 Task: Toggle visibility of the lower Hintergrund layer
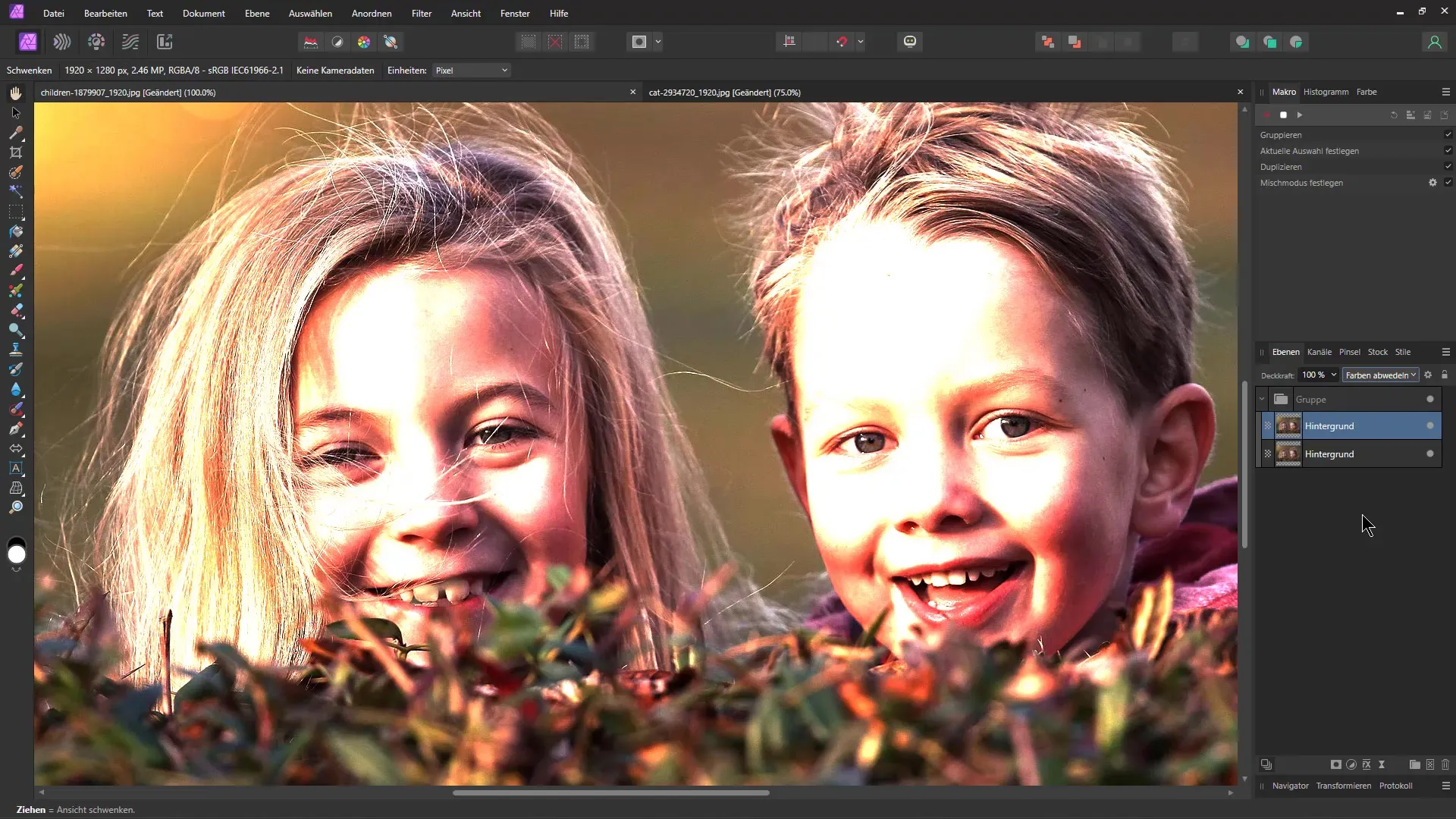(1430, 454)
